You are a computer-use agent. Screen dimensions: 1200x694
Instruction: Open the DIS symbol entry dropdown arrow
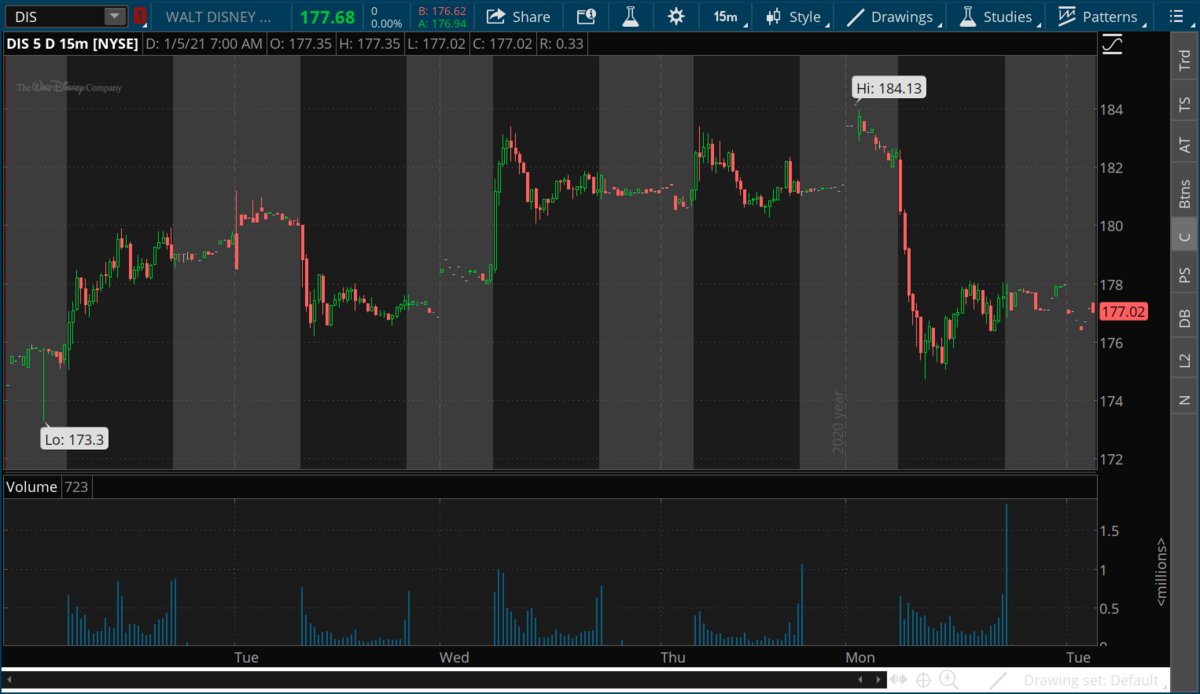coord(115,17)
